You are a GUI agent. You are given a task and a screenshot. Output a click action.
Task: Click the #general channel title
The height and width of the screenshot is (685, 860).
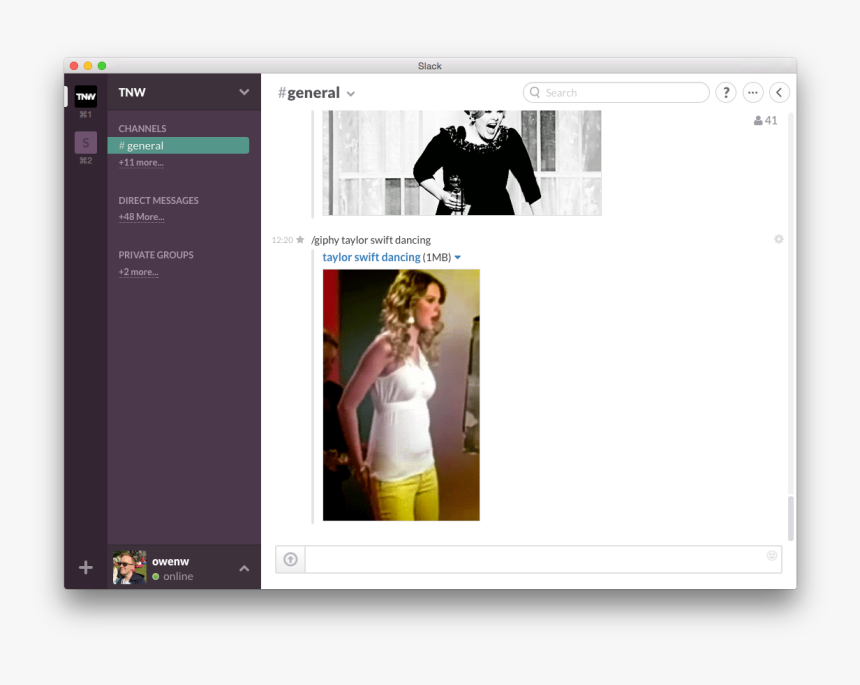309,93
